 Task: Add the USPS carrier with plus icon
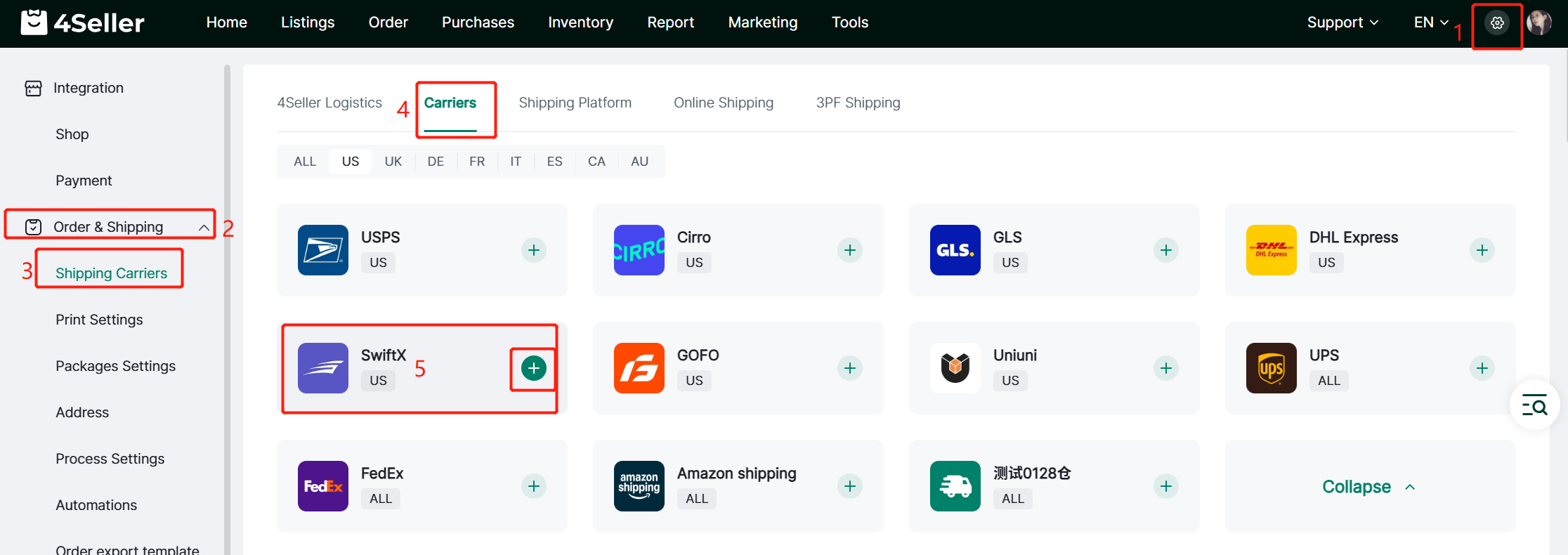(x=534, y=250)
